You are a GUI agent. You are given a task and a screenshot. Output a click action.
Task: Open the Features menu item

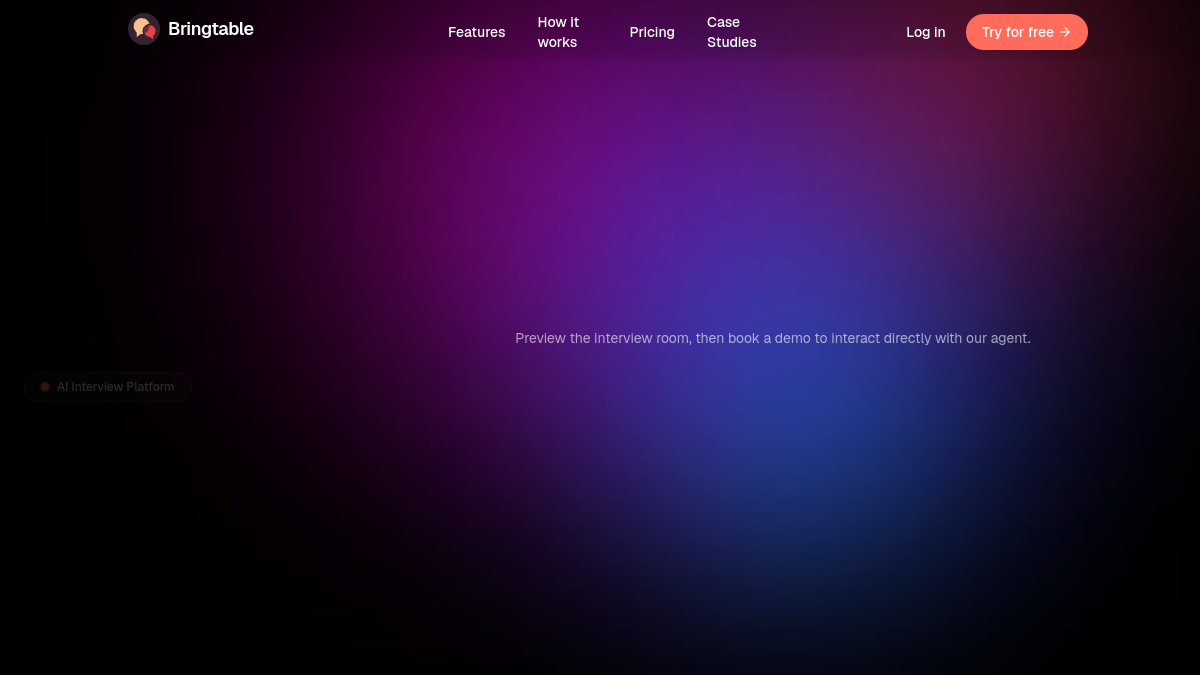point(477,32)
